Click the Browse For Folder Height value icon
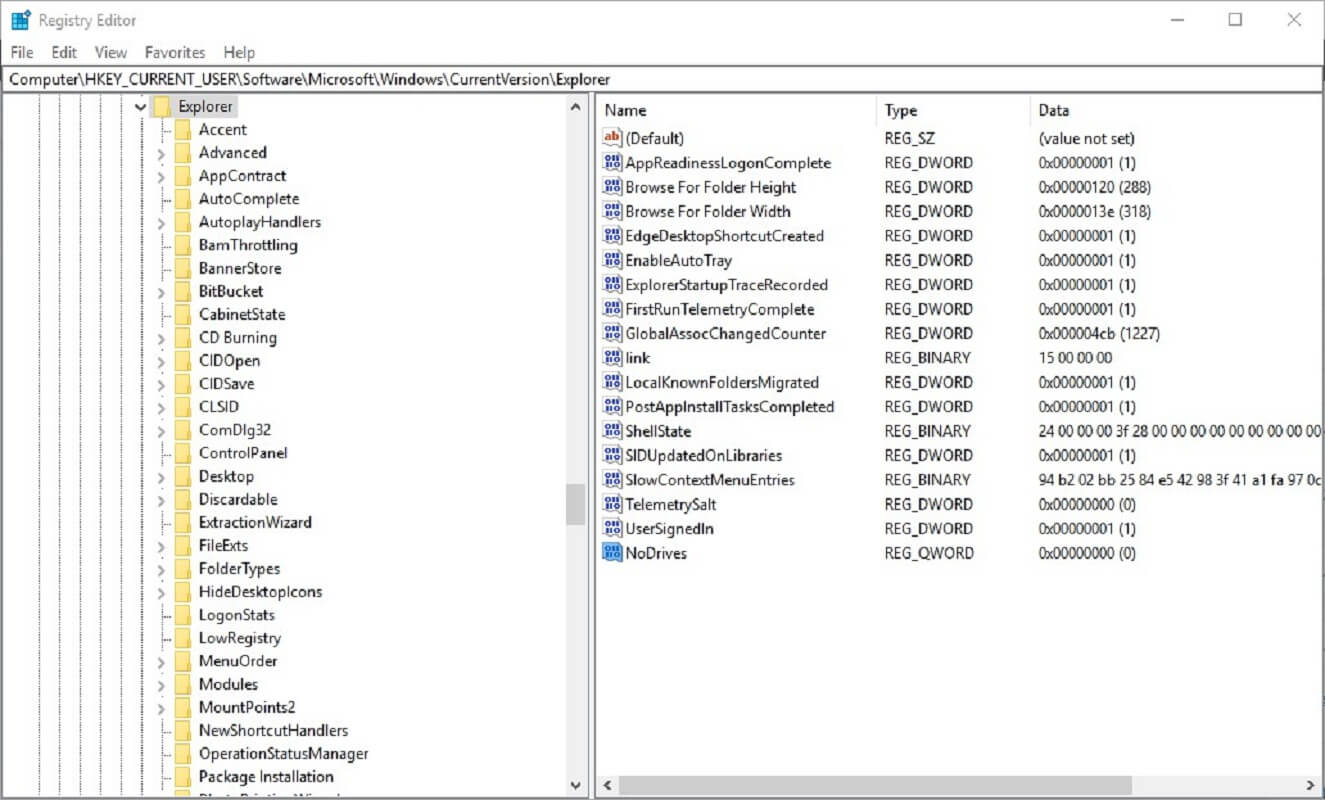Screen dimensions: 1325x800 click(612, 187)
